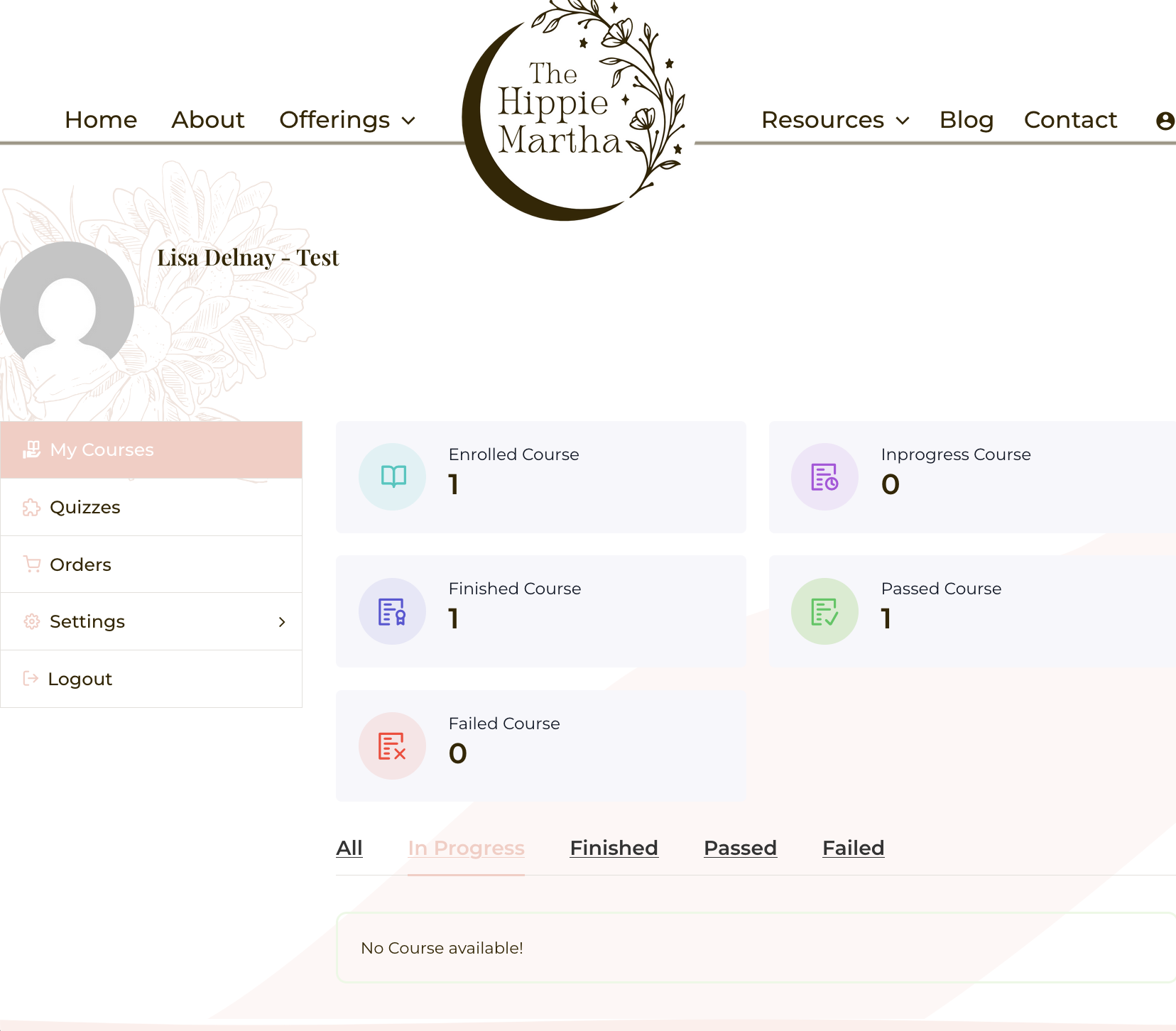The width and height of the screenshot is (1176, 1031).
Task: Show the All courses tab
Action: coord(349,848)
